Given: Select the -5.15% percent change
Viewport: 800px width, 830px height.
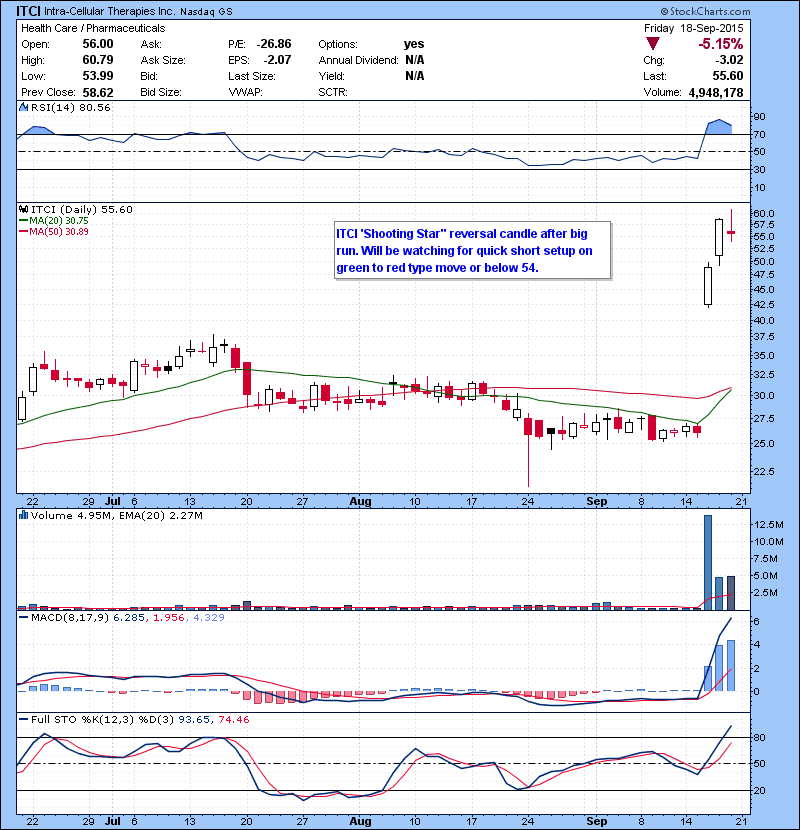Looking at the screenshot, I should point(721,44).
